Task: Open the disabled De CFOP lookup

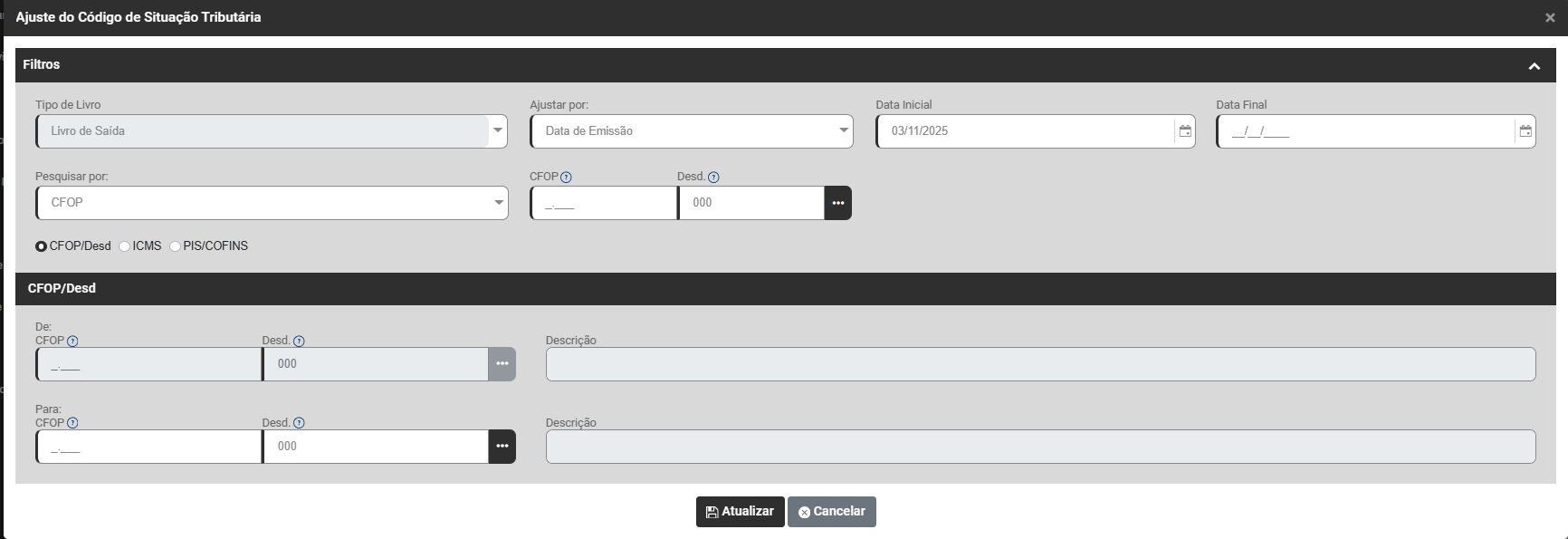Action: [x=502, y=364]
